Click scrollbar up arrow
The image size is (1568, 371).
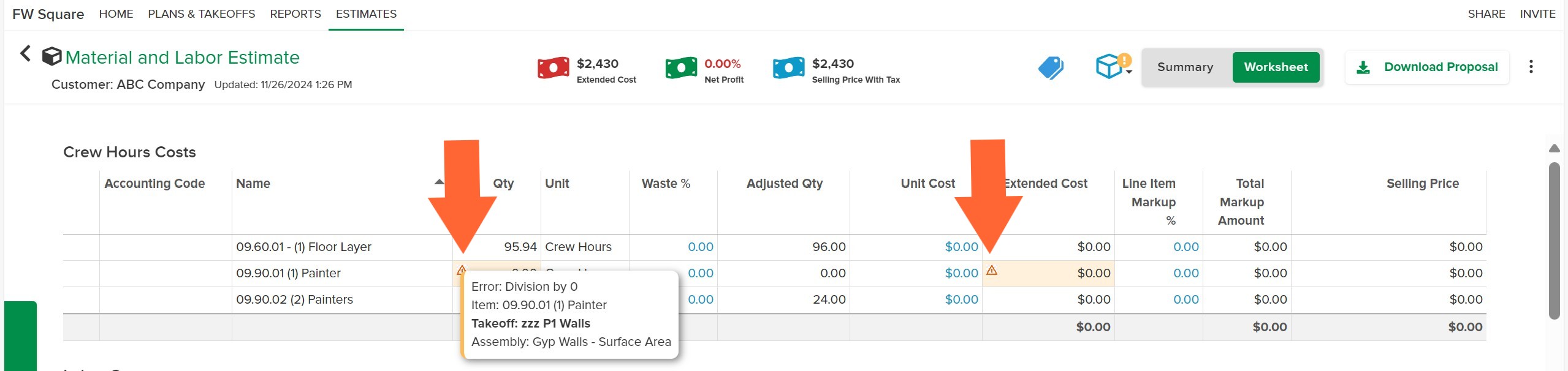click(1553, 148)
